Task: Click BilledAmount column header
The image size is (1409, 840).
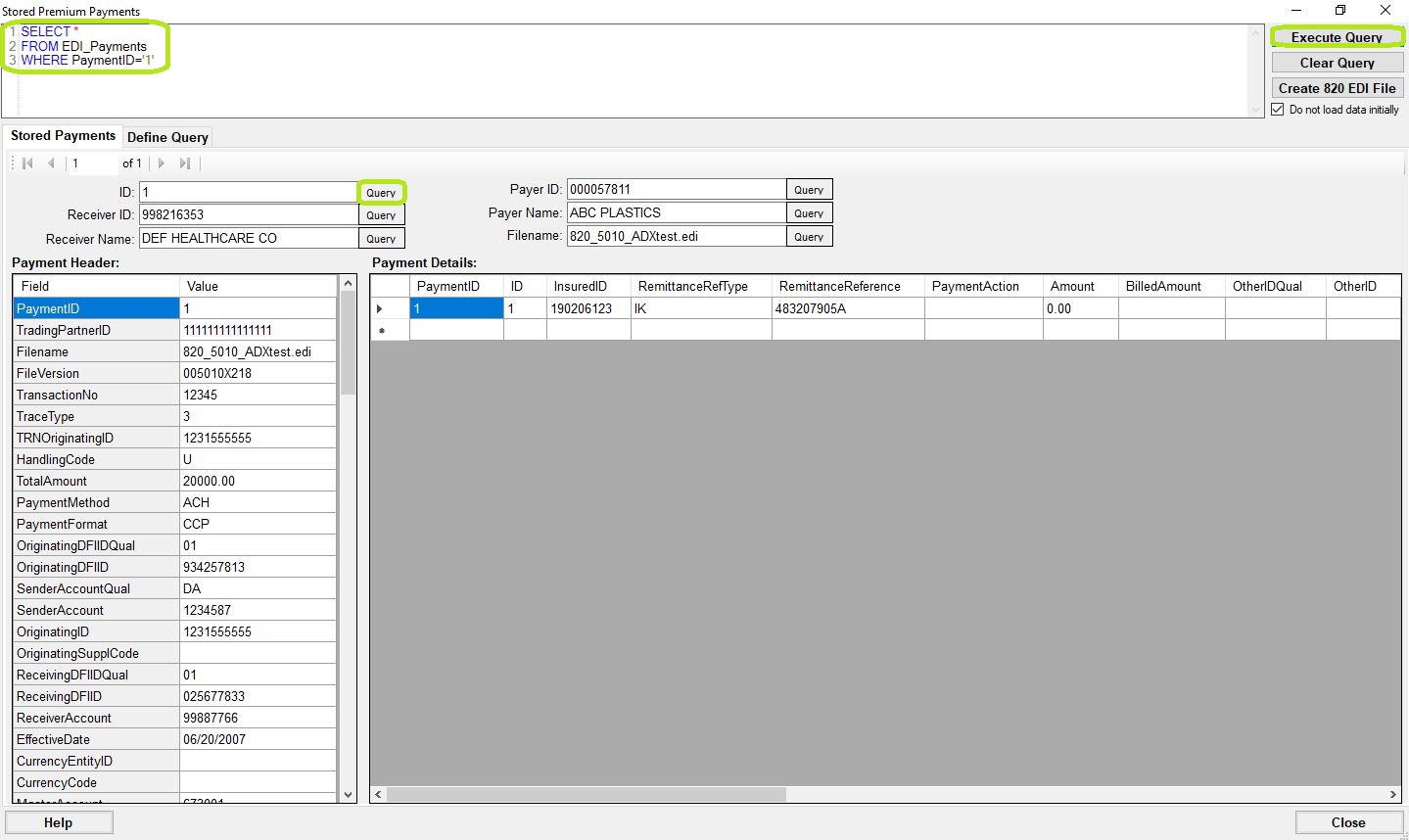Action: 1171,286
